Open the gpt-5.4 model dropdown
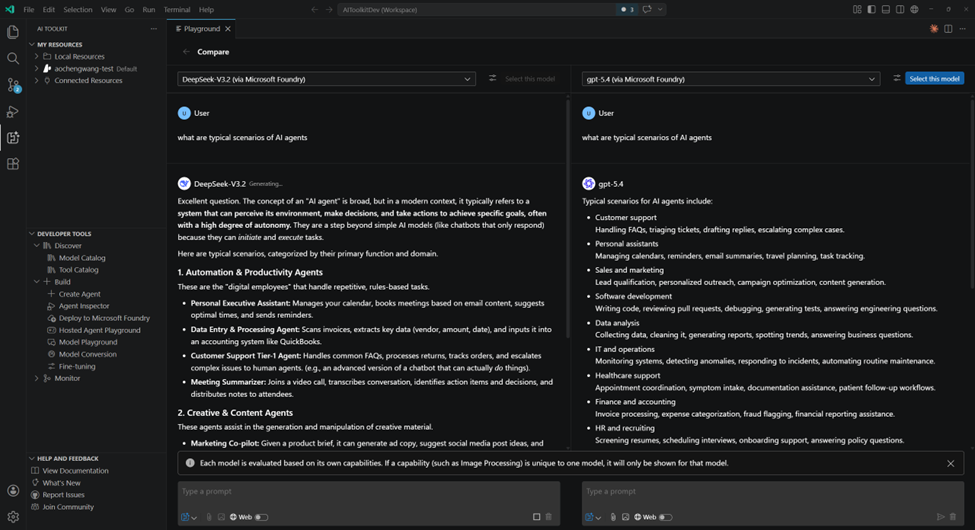Viewport: 975px width, 530px height. (x=731, y=79)
